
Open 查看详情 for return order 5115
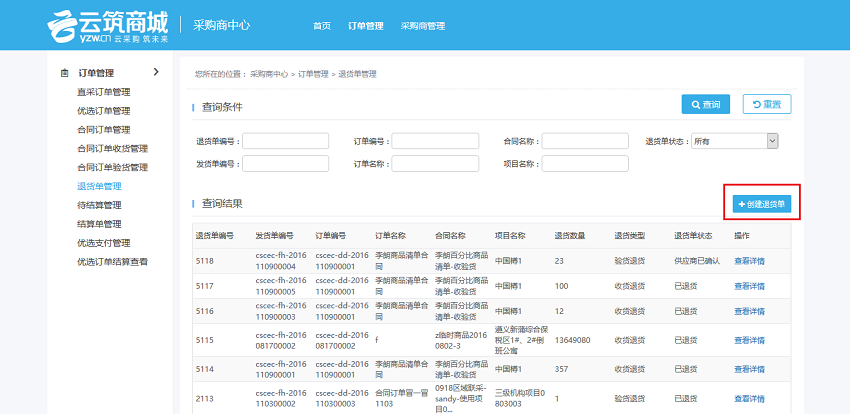[749, 340]
